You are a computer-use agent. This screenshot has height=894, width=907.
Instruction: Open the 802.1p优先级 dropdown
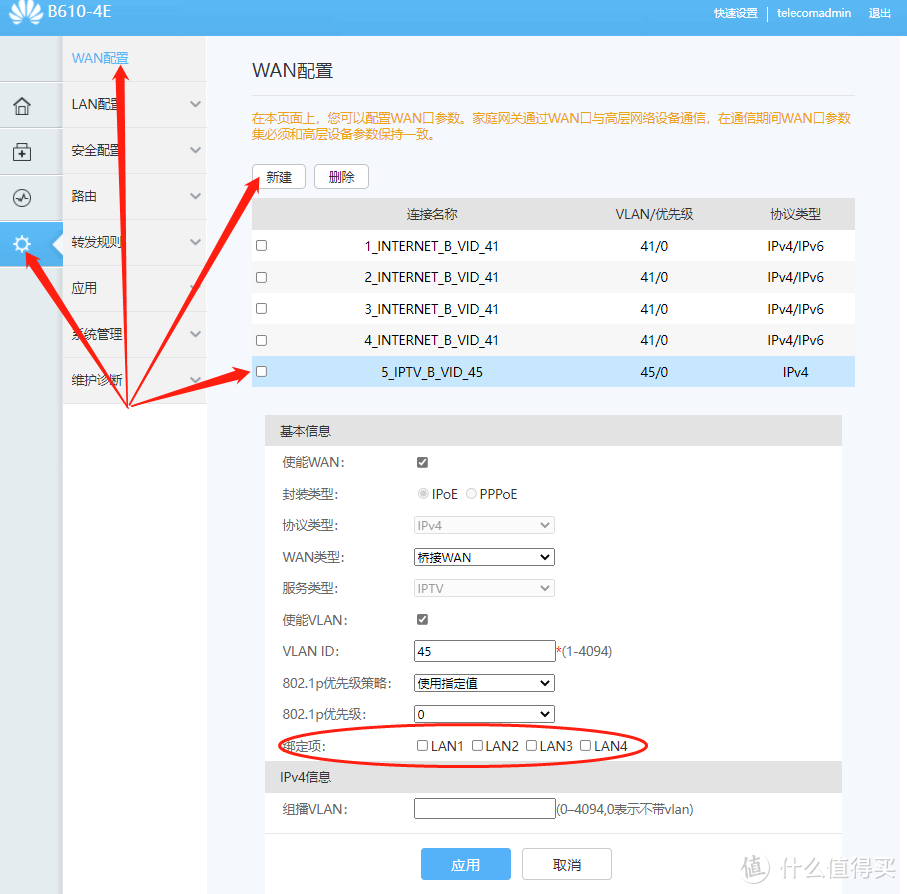484,714
